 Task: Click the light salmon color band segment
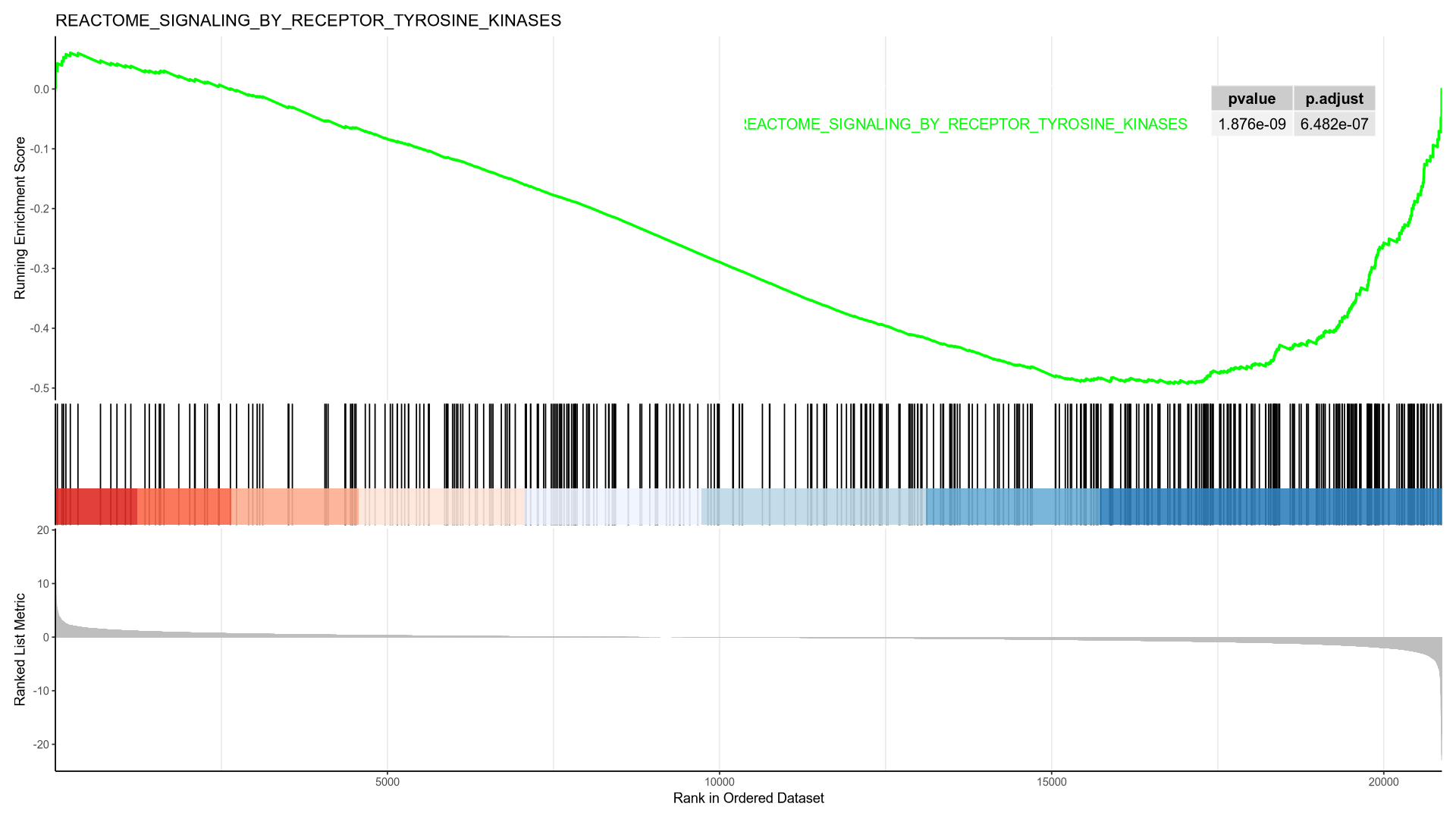tap(294, 507)
